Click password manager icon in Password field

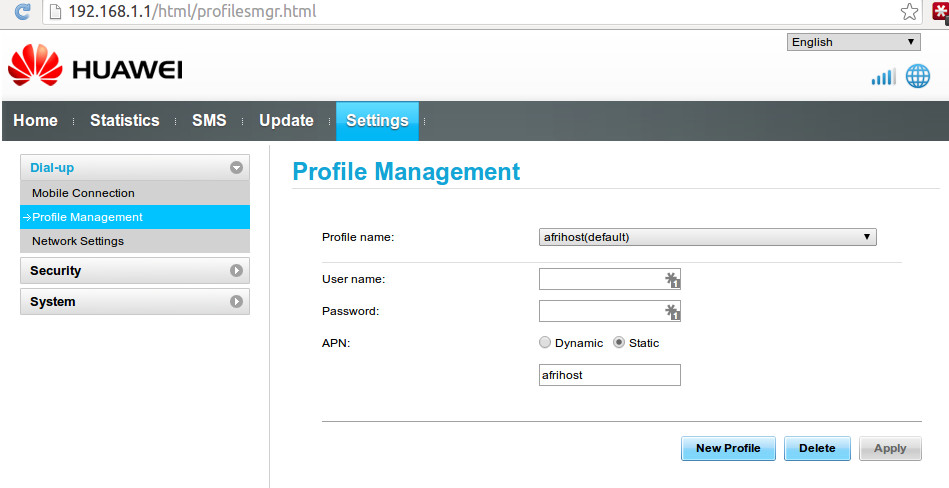672,312
